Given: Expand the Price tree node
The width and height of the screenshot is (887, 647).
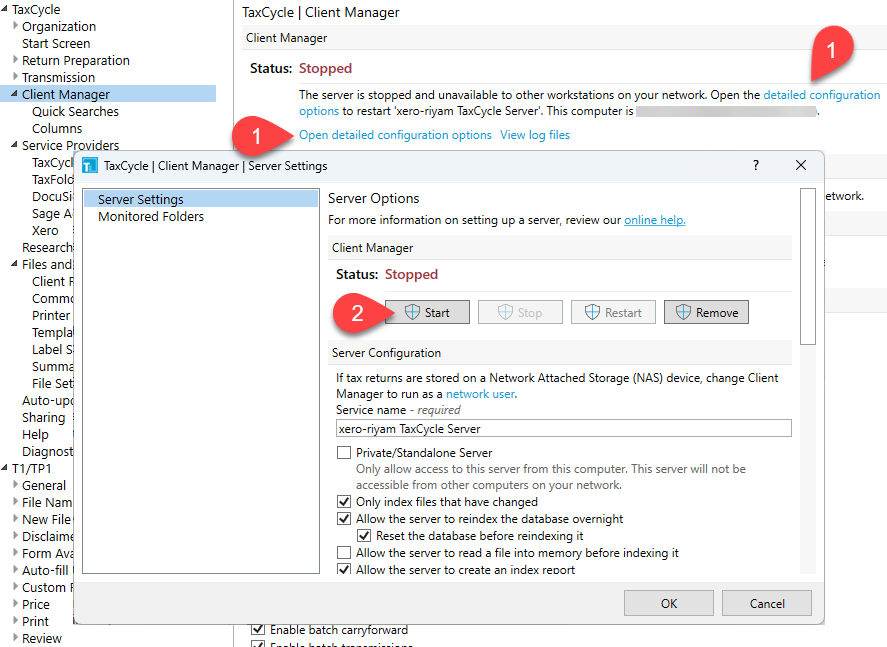Looking at the screenshot, I should (15, 603).
